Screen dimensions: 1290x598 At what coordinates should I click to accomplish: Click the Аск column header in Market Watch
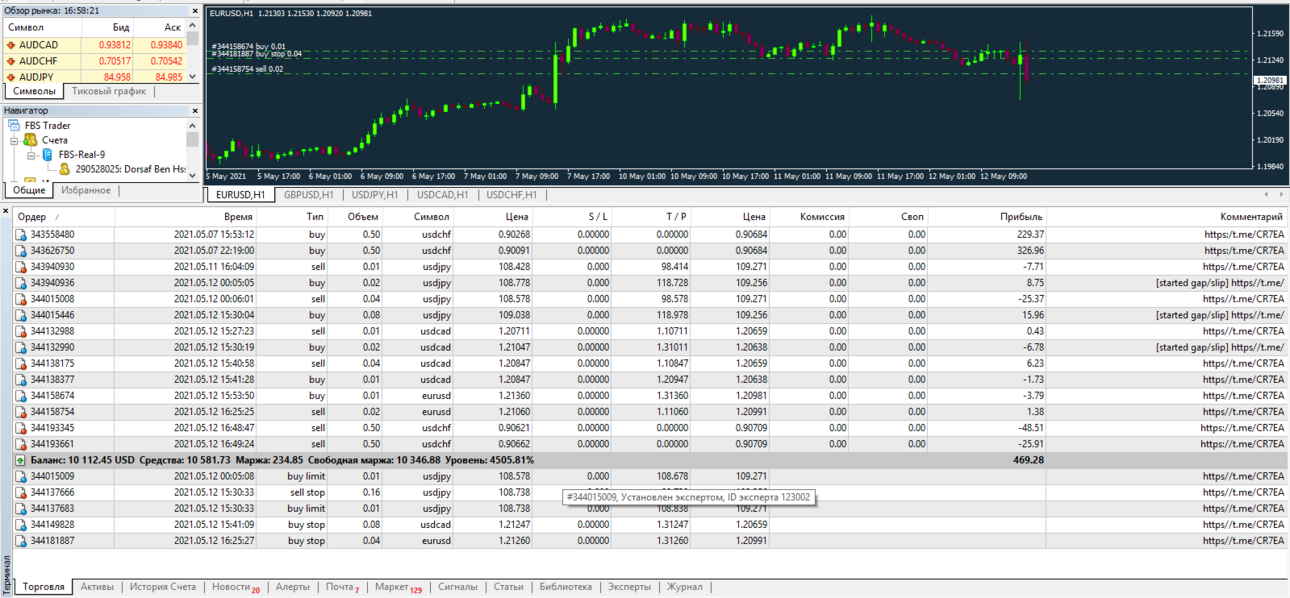pos(161,27)
